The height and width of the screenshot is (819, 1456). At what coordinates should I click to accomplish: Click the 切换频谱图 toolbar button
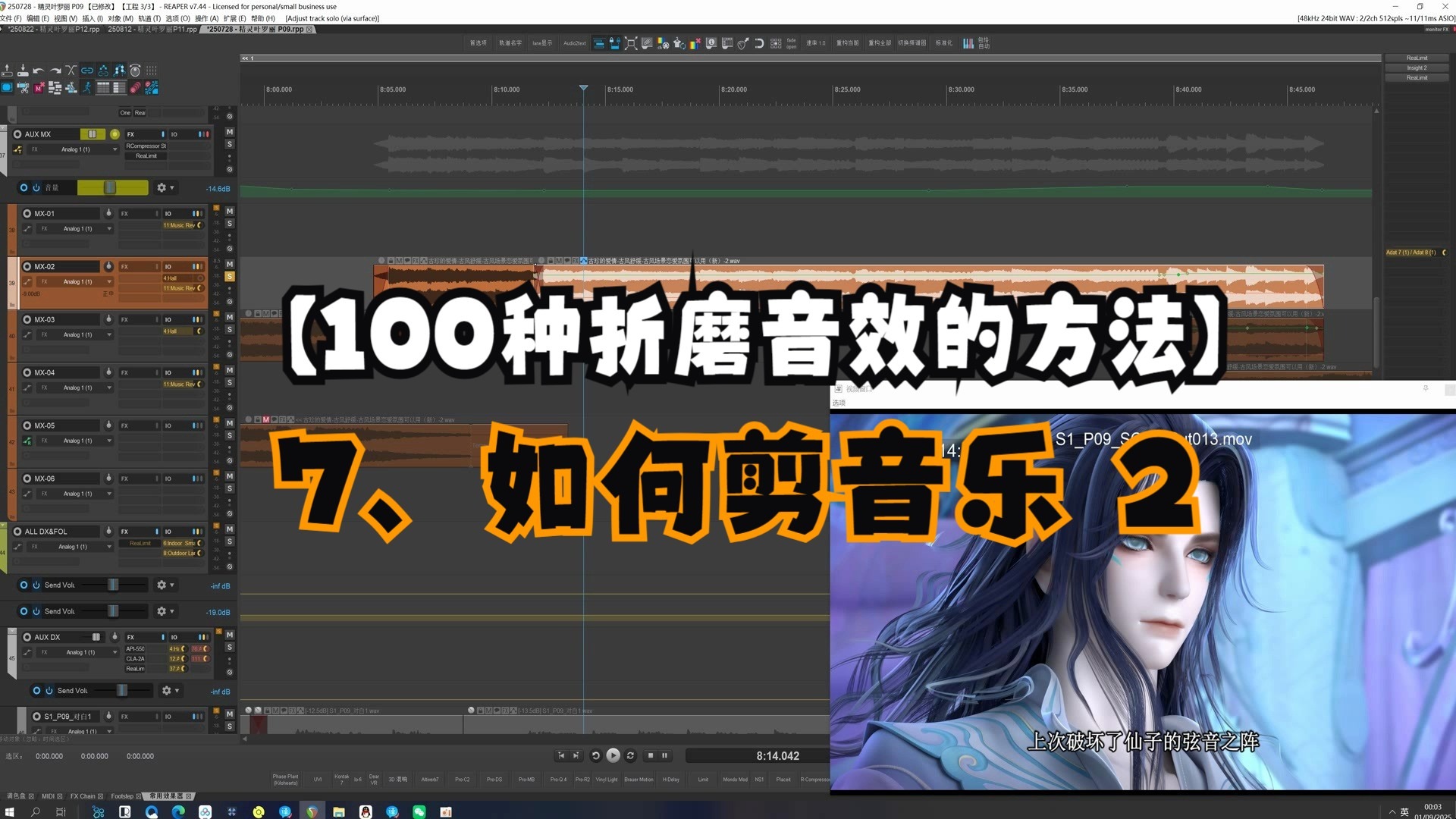[x=912, y=43]
